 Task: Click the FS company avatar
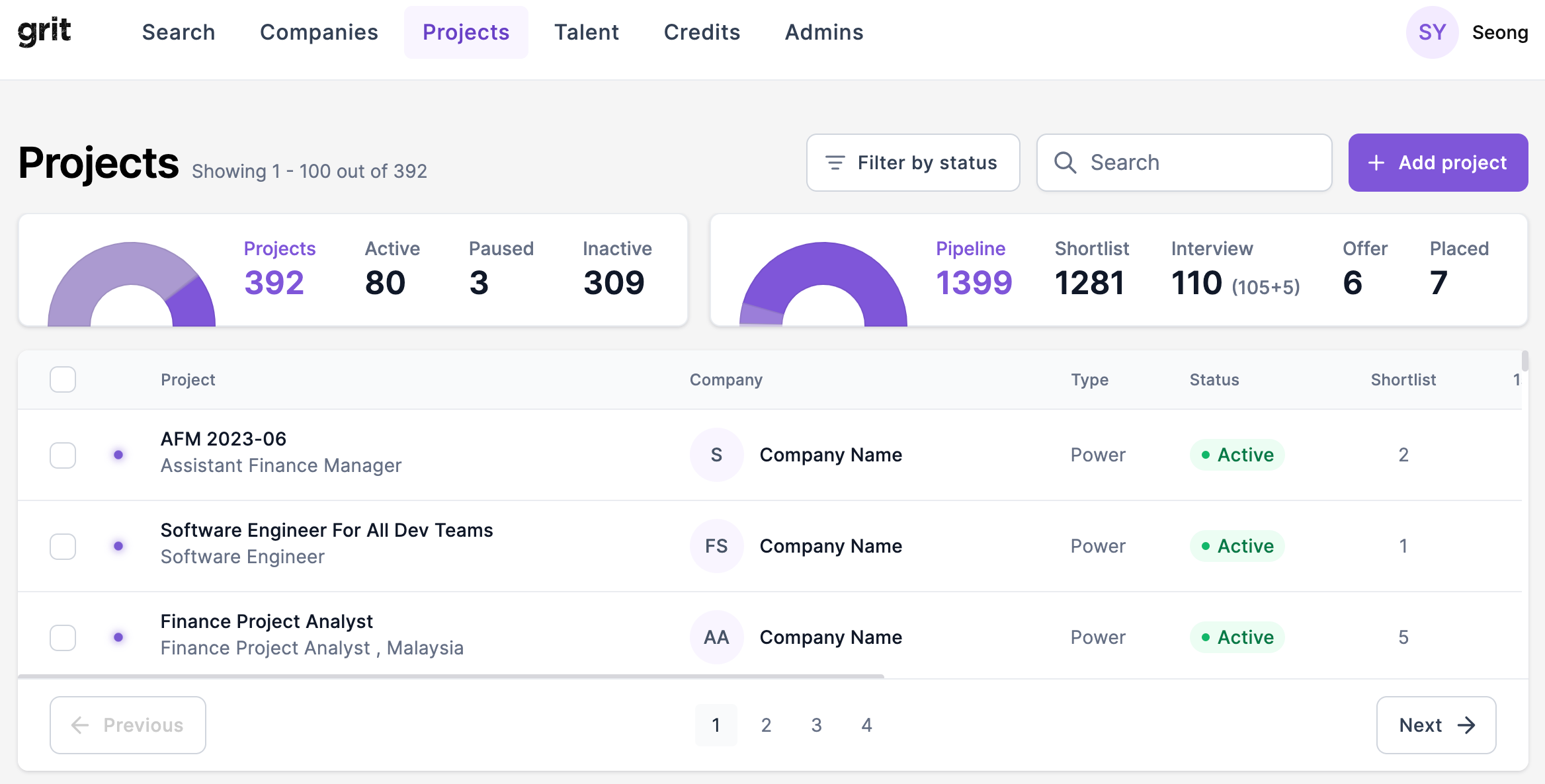[716, 546]
